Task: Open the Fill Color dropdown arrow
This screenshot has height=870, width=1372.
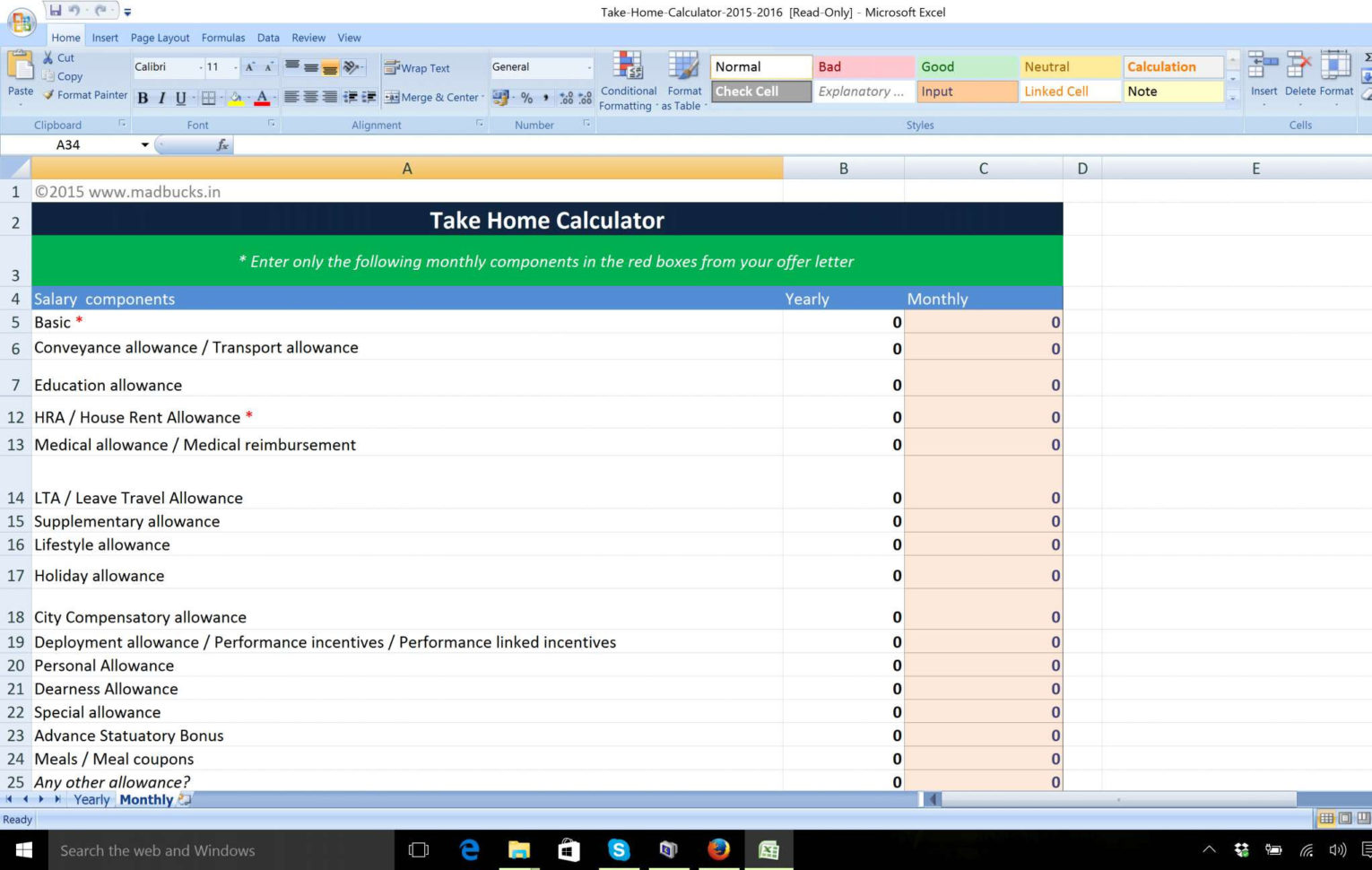Action: pyautogui.click(x=247, y=97)
